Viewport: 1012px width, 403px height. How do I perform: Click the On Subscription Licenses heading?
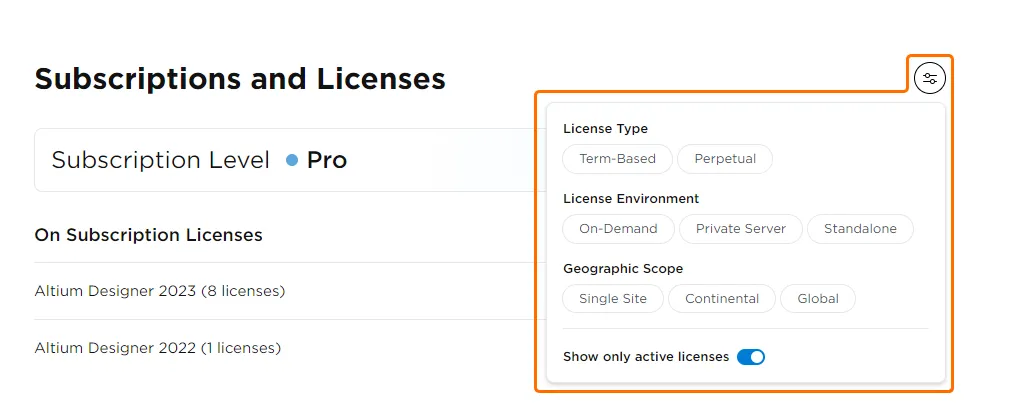point(149,235)
